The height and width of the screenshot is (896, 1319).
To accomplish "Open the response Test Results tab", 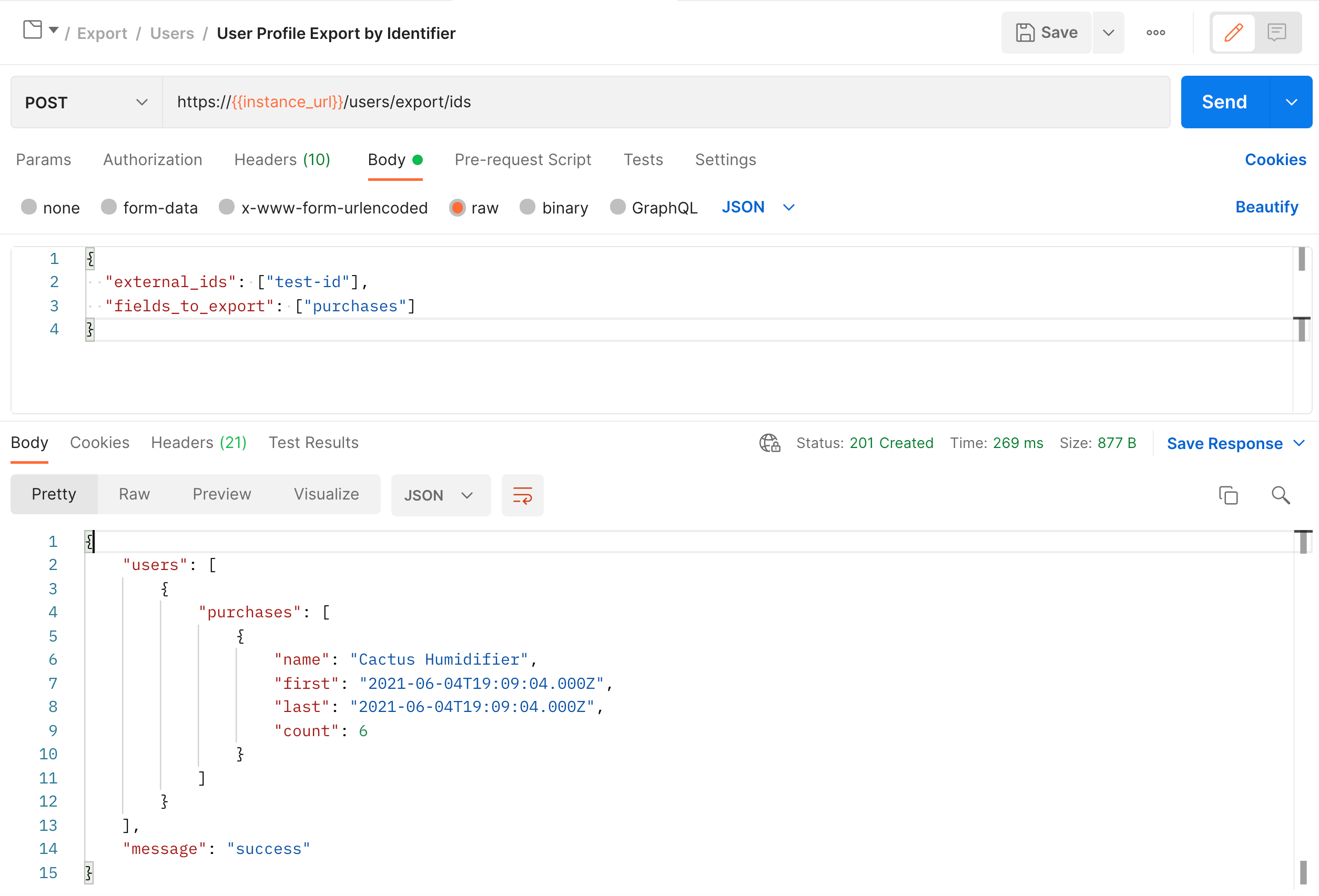I will [x=313, y=443].
